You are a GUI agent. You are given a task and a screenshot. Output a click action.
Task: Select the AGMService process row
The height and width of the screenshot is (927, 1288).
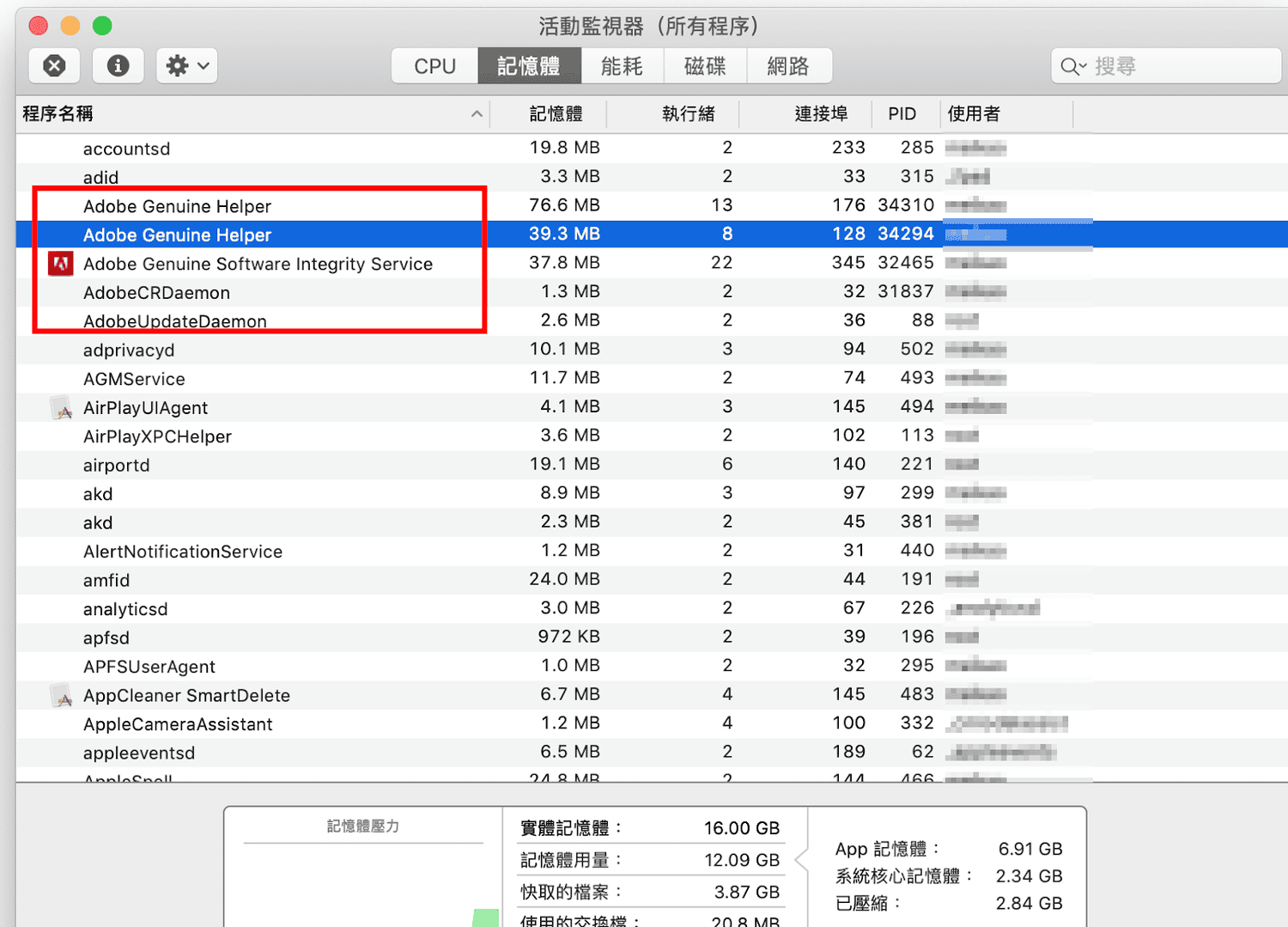pyautogui.click(x=652, y=379)
